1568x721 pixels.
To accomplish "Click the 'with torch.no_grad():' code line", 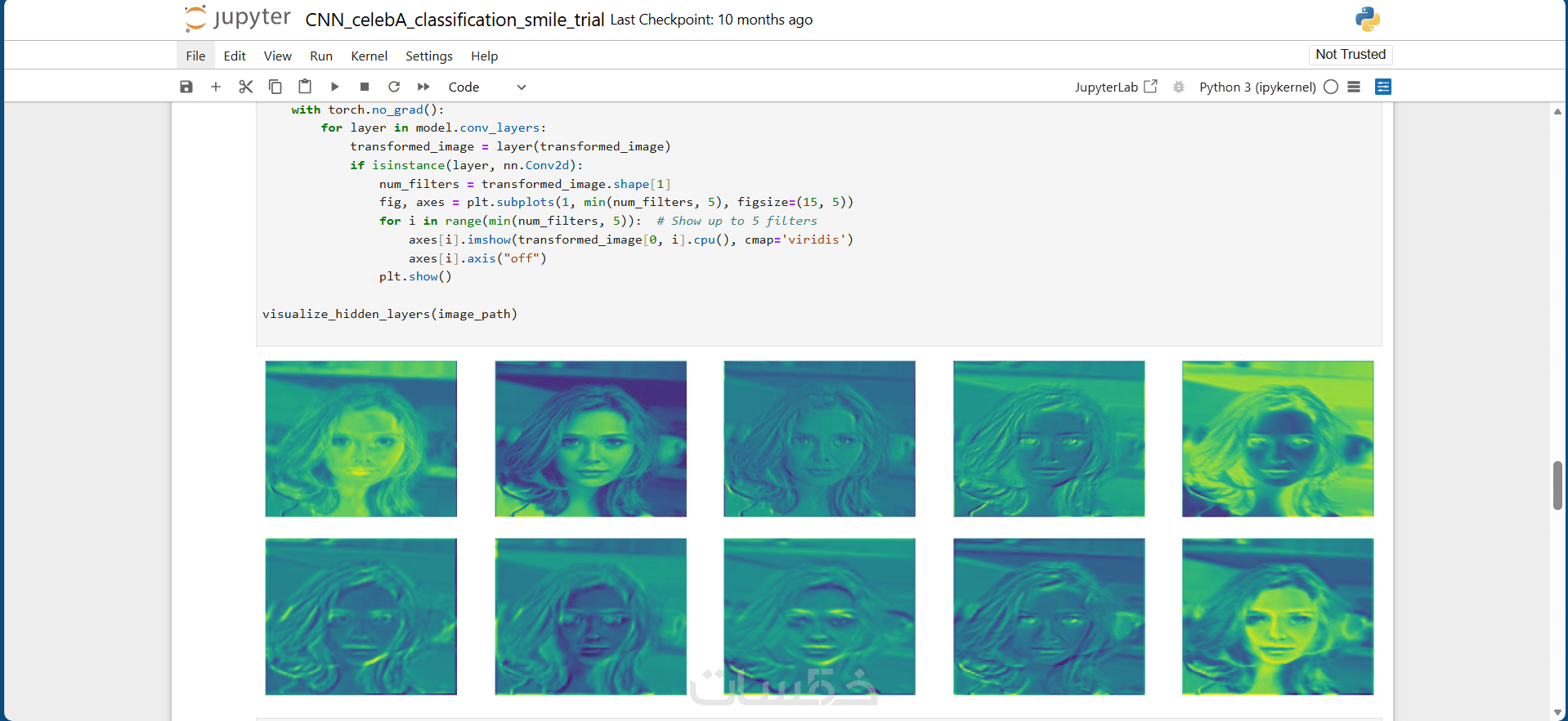I will click(x=368, y=110).
